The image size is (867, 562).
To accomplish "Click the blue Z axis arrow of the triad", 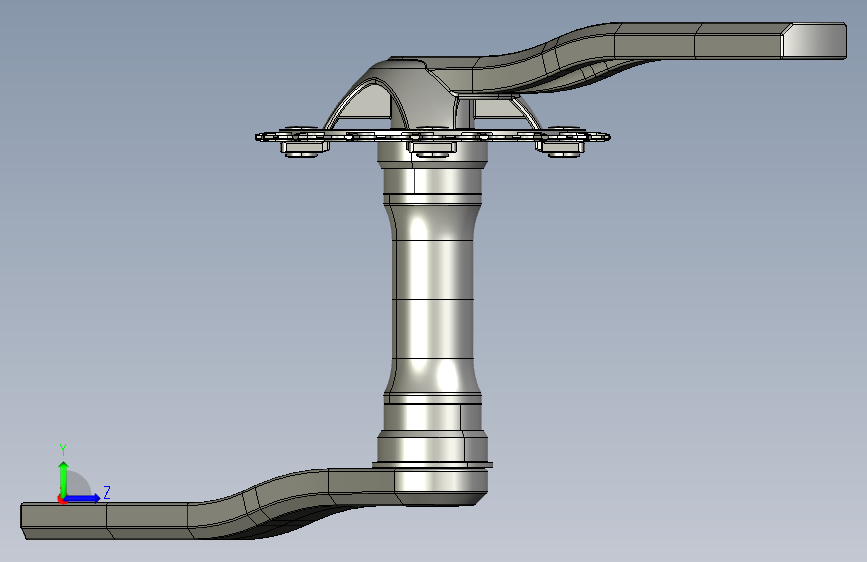I will point(82,498).
